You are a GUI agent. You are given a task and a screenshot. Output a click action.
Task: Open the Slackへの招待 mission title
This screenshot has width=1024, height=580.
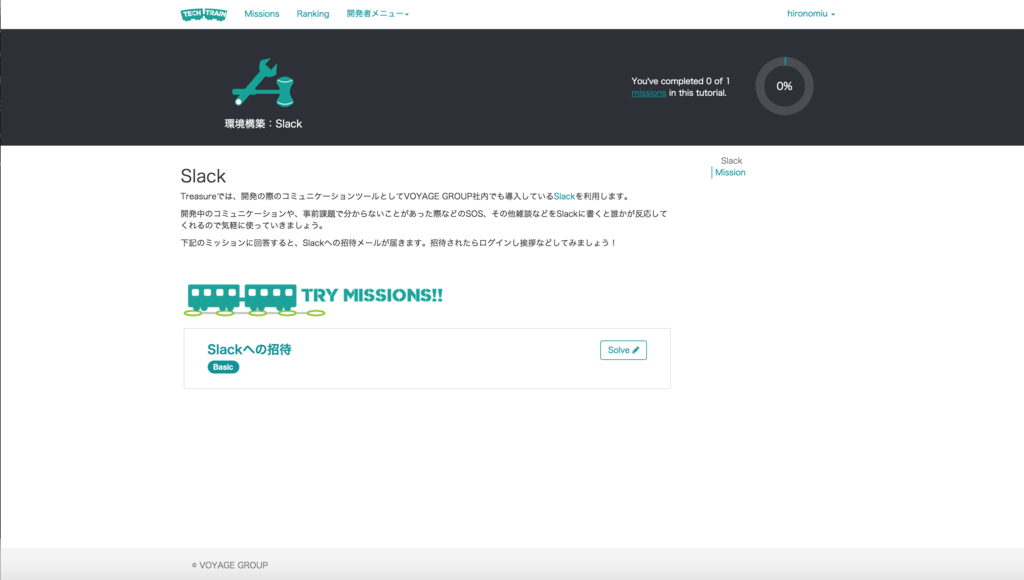[249, 349]
